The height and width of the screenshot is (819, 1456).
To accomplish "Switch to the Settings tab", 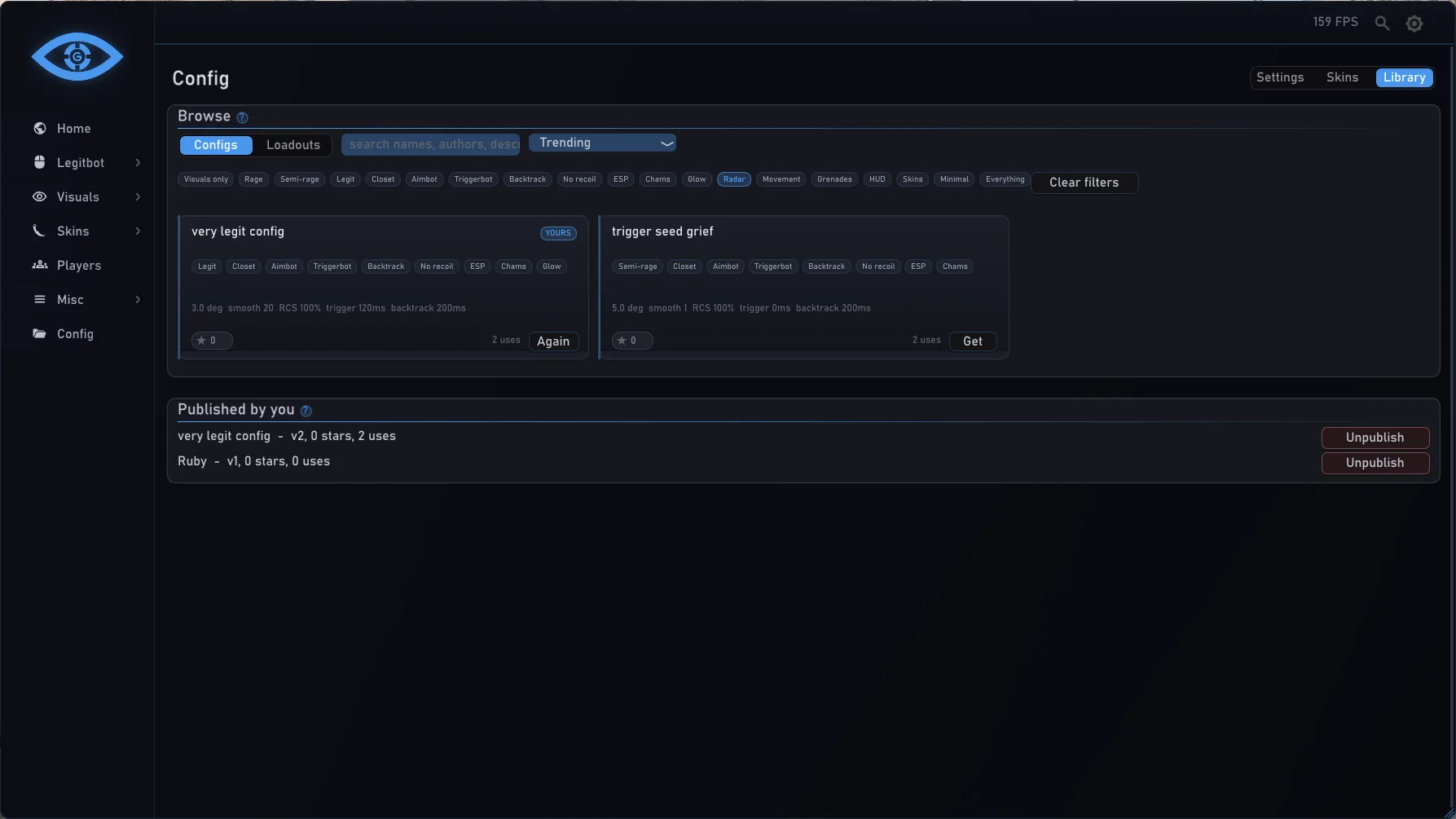I will [1280, 77].
